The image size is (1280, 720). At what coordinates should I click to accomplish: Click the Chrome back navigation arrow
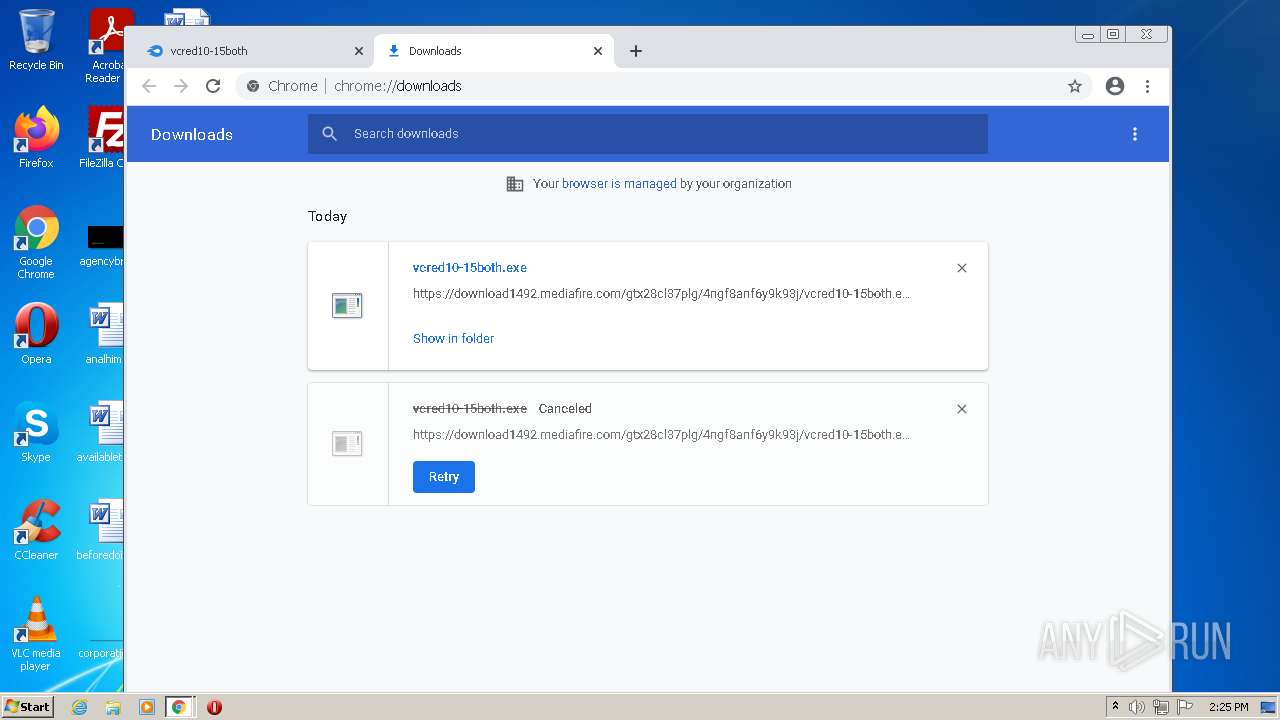click(149, 86)
